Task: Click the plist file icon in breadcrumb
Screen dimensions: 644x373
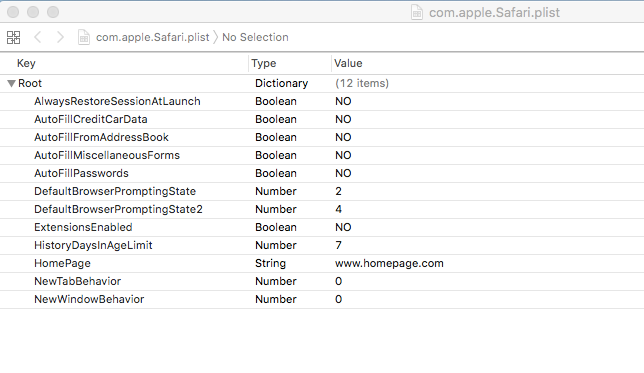Action: pyautogui.click(x=84, y=37)
